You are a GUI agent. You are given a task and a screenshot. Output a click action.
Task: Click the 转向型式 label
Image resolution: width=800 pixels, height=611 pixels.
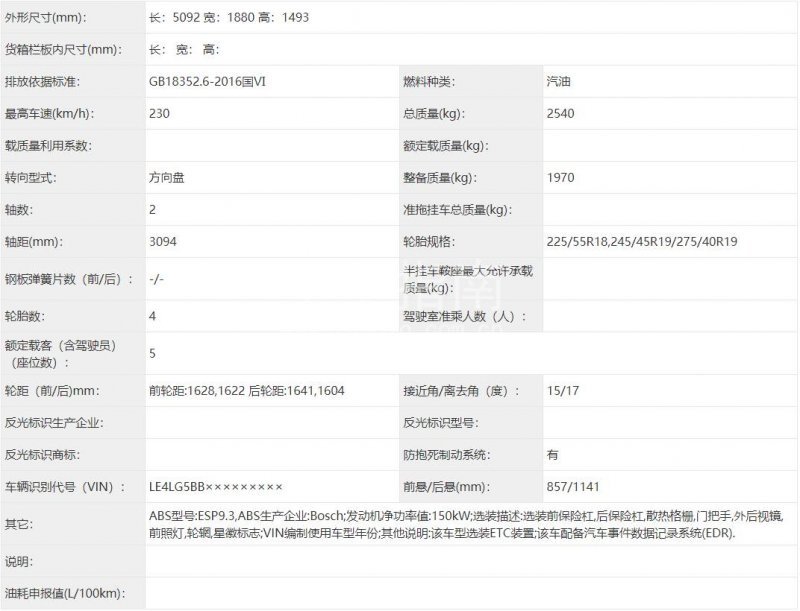point(32,178)
